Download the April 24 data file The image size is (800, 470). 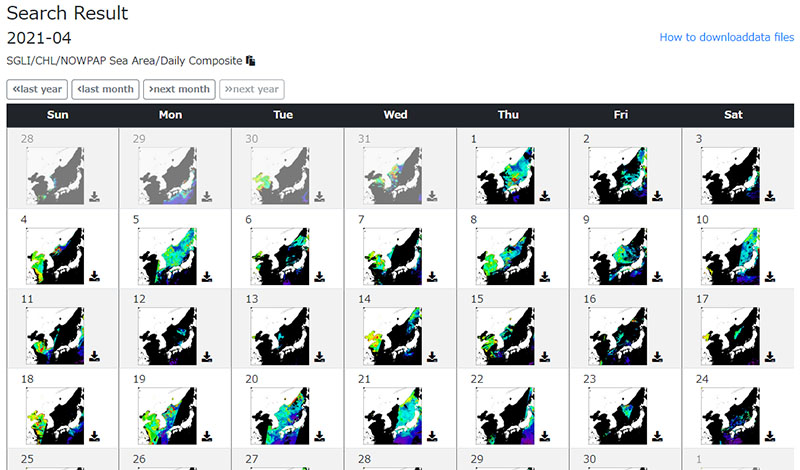(x=770, y=436)
